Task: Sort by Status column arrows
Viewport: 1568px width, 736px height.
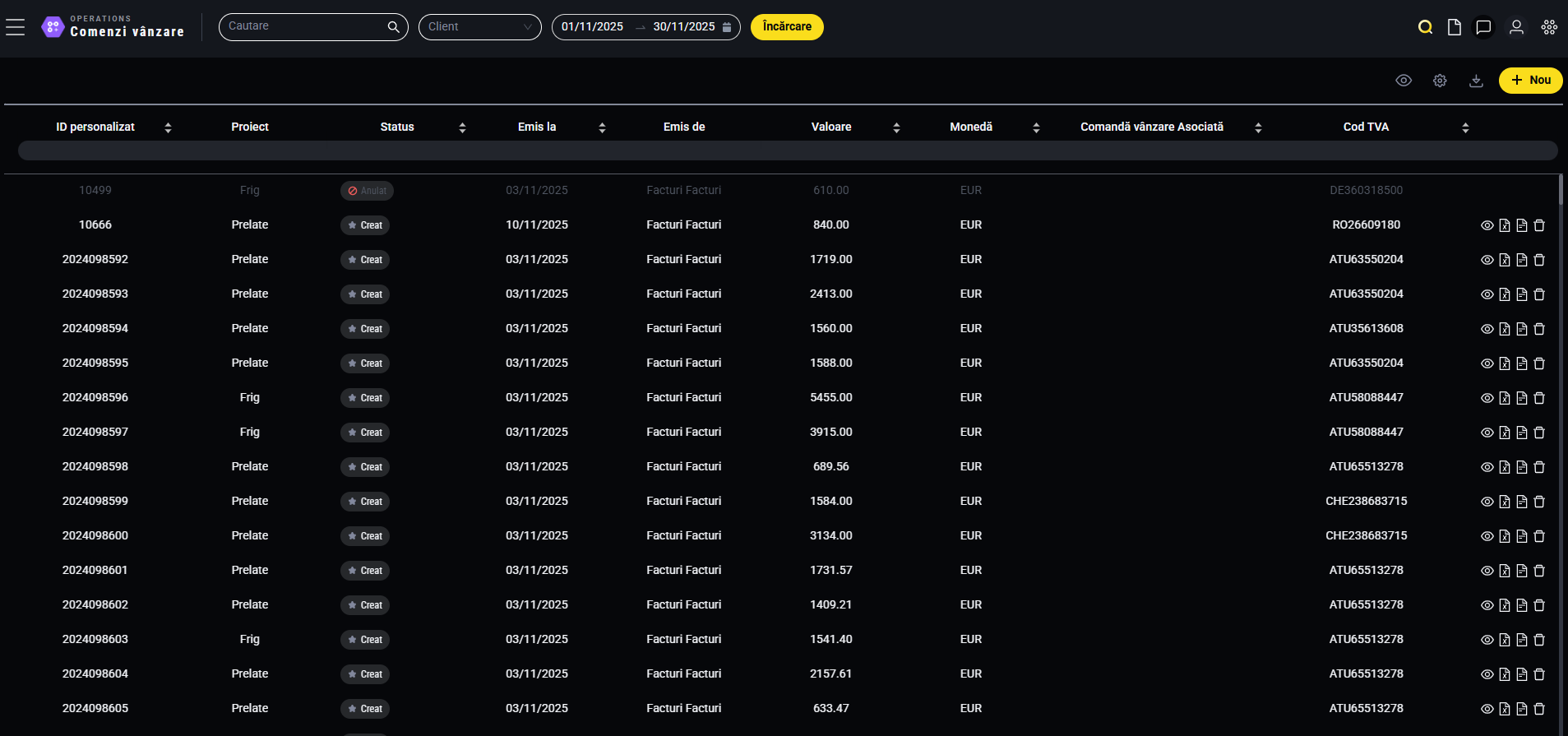Action: point(462,127)
